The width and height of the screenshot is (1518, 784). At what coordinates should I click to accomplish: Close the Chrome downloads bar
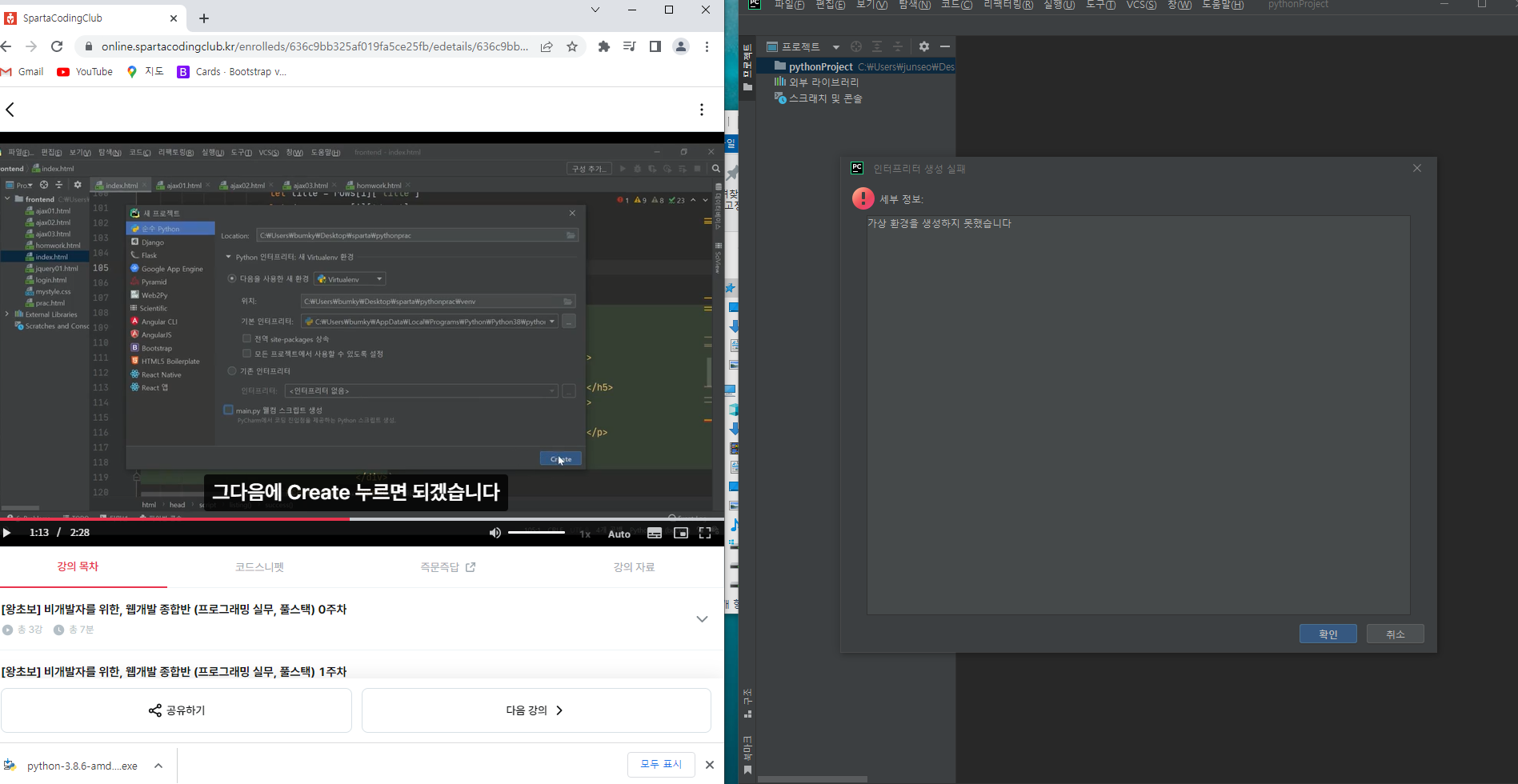(x=710, y=765)
